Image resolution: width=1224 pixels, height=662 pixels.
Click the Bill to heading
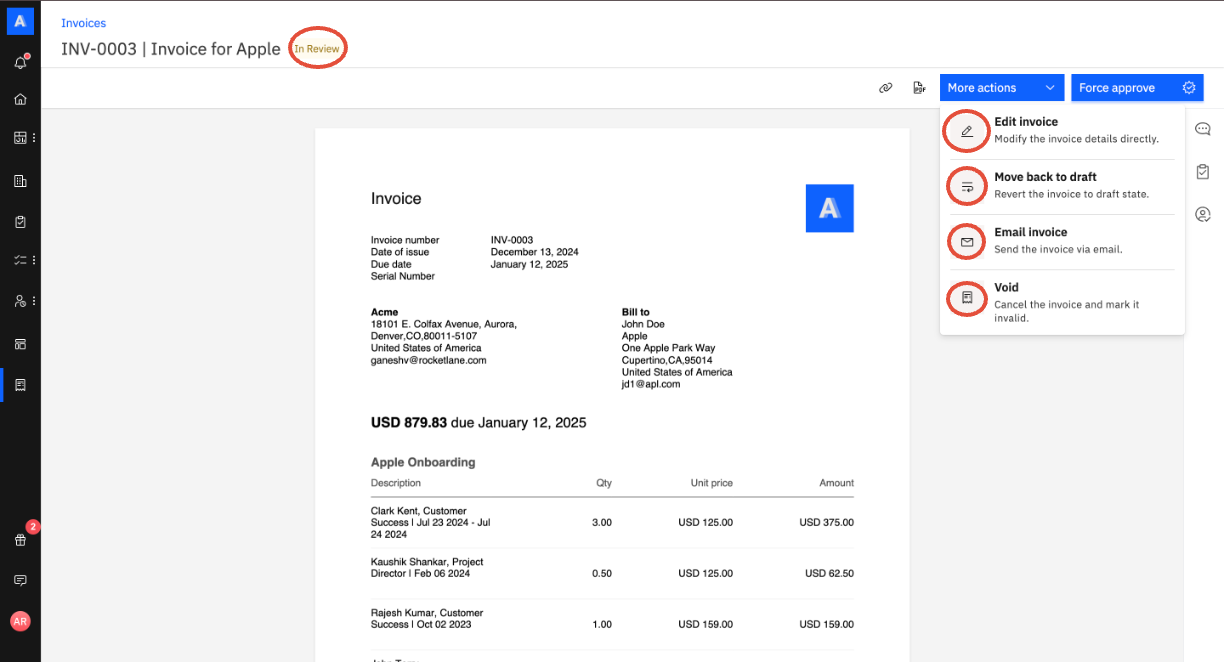coord(636,312)
